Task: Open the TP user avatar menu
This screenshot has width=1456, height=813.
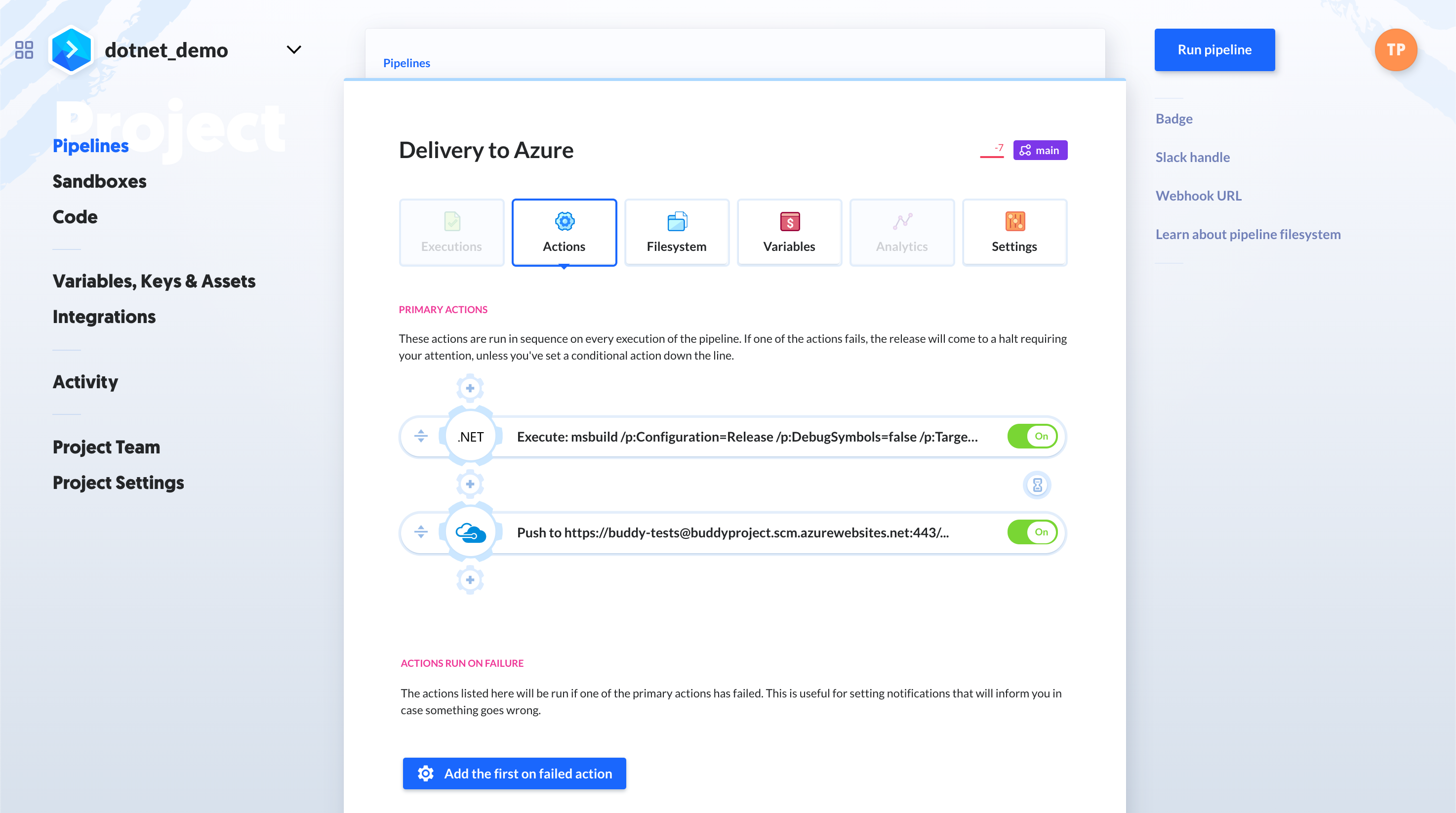Action: coord(1396,50)
